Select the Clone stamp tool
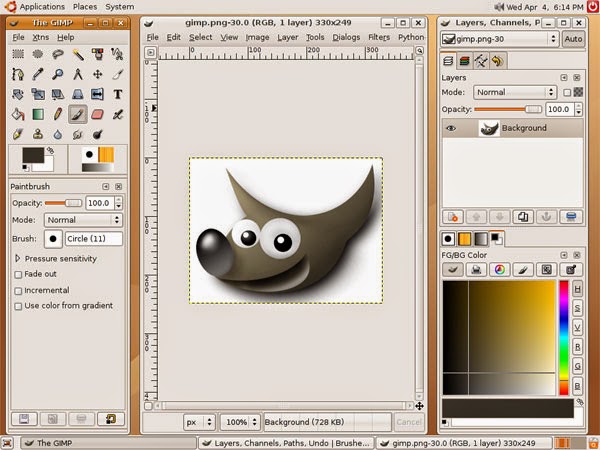Screen dimensions: 600x450 click(x=38, y=134)
